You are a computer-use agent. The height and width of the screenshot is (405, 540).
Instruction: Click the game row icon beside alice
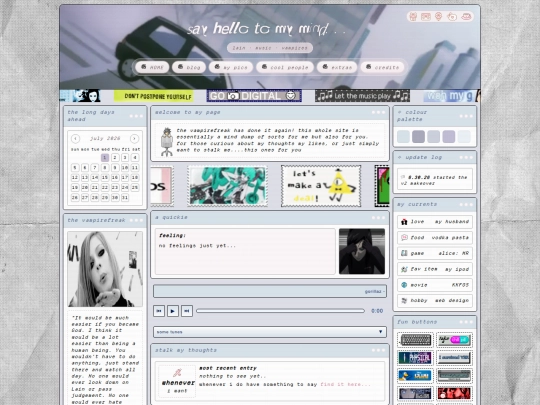[404, 253]
